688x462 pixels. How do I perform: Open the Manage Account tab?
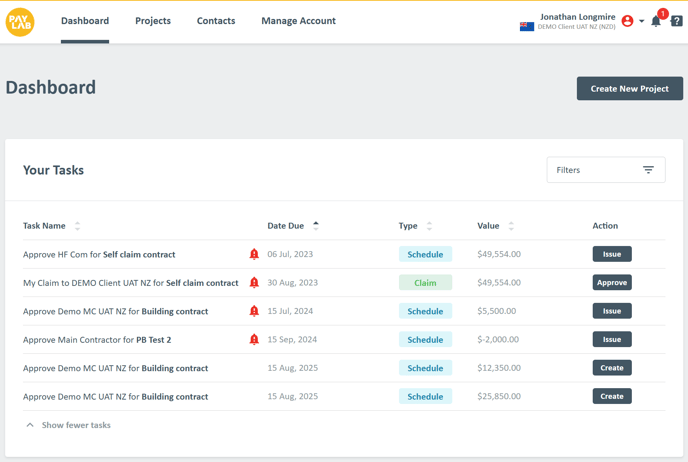pyautogui.click(x=298, y=21)
